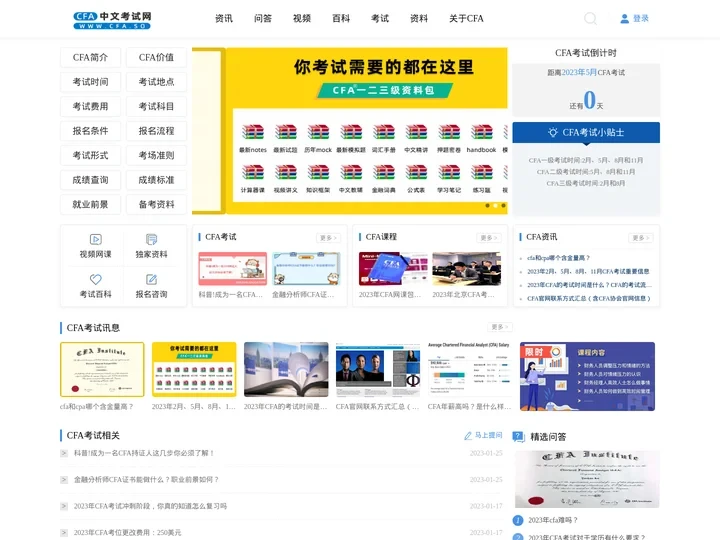Open article 科普!成为一名CFA持证人这几步你必须了解
The height and width of the screenshot is (540, 720).
pyautogui.click(x=144, y=453)
